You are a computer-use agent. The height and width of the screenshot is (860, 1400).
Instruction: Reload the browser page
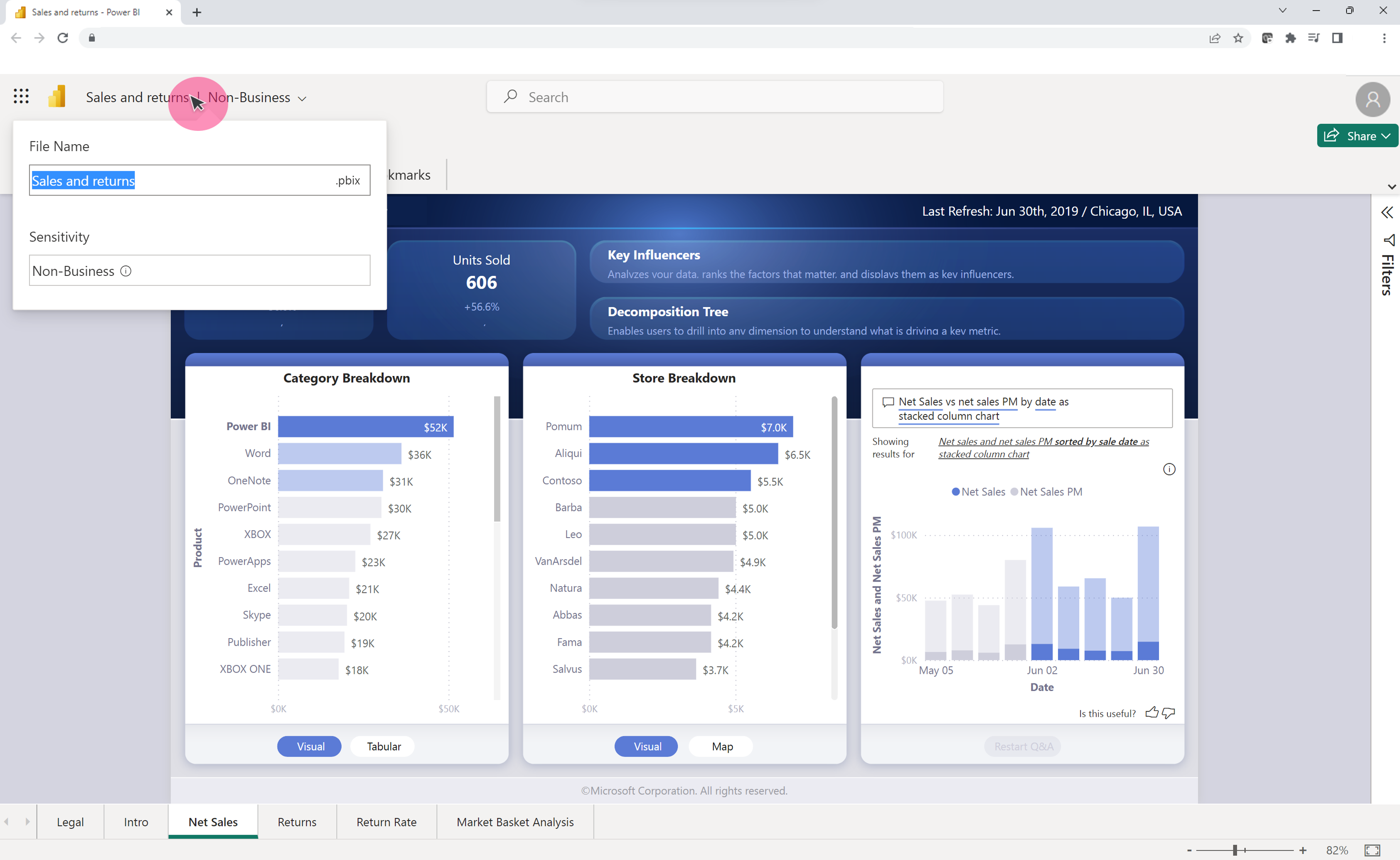(63, 37)
